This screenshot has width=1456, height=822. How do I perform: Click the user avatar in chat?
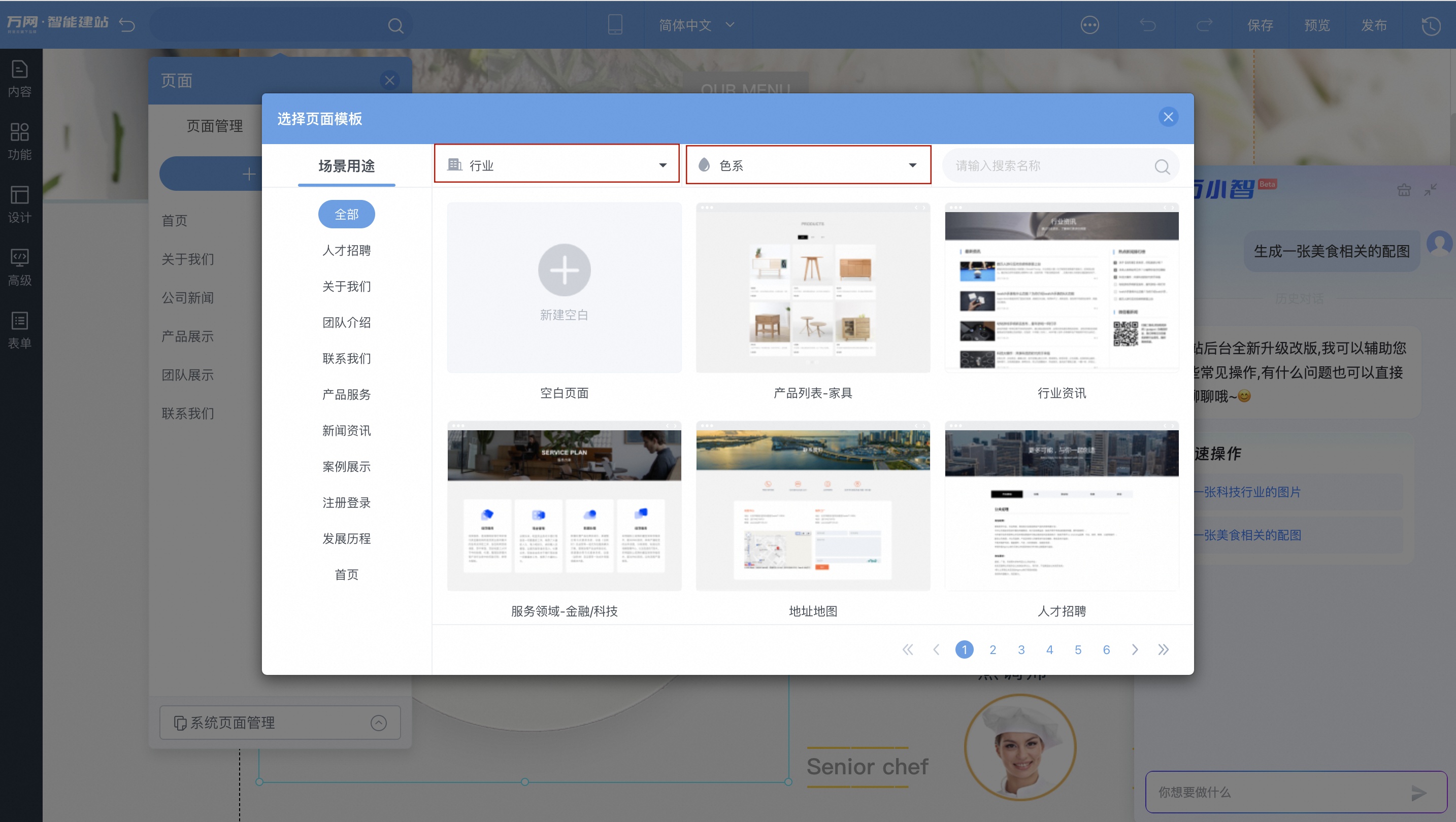pos(1440,244)
